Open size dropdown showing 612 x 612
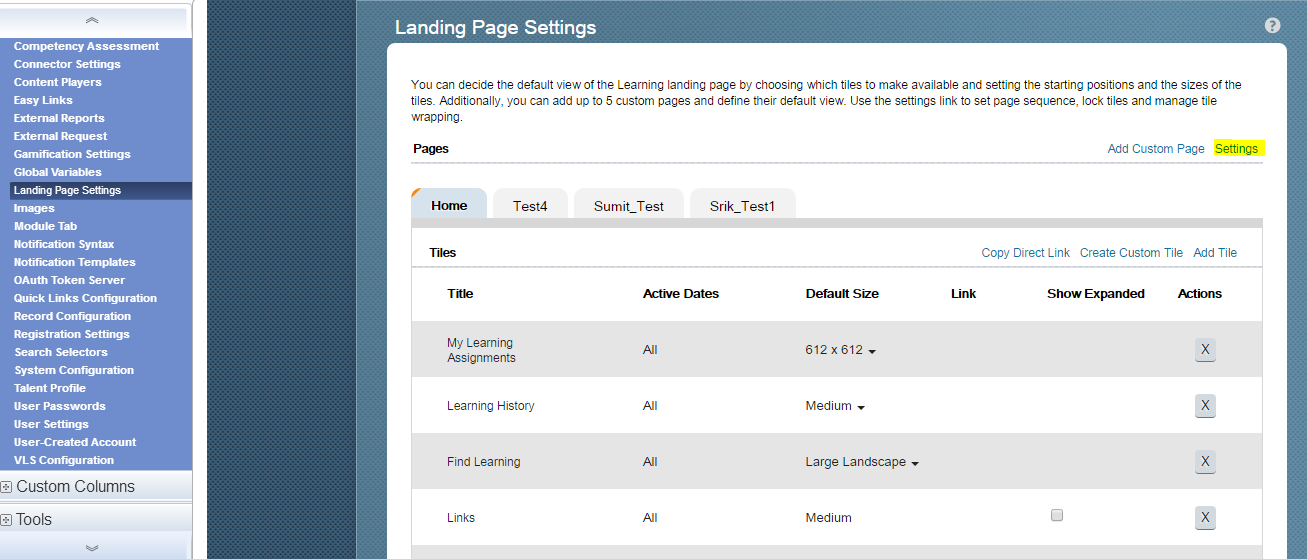The image size is (1307, 559). pyautogui.click(x=841, y=350)
